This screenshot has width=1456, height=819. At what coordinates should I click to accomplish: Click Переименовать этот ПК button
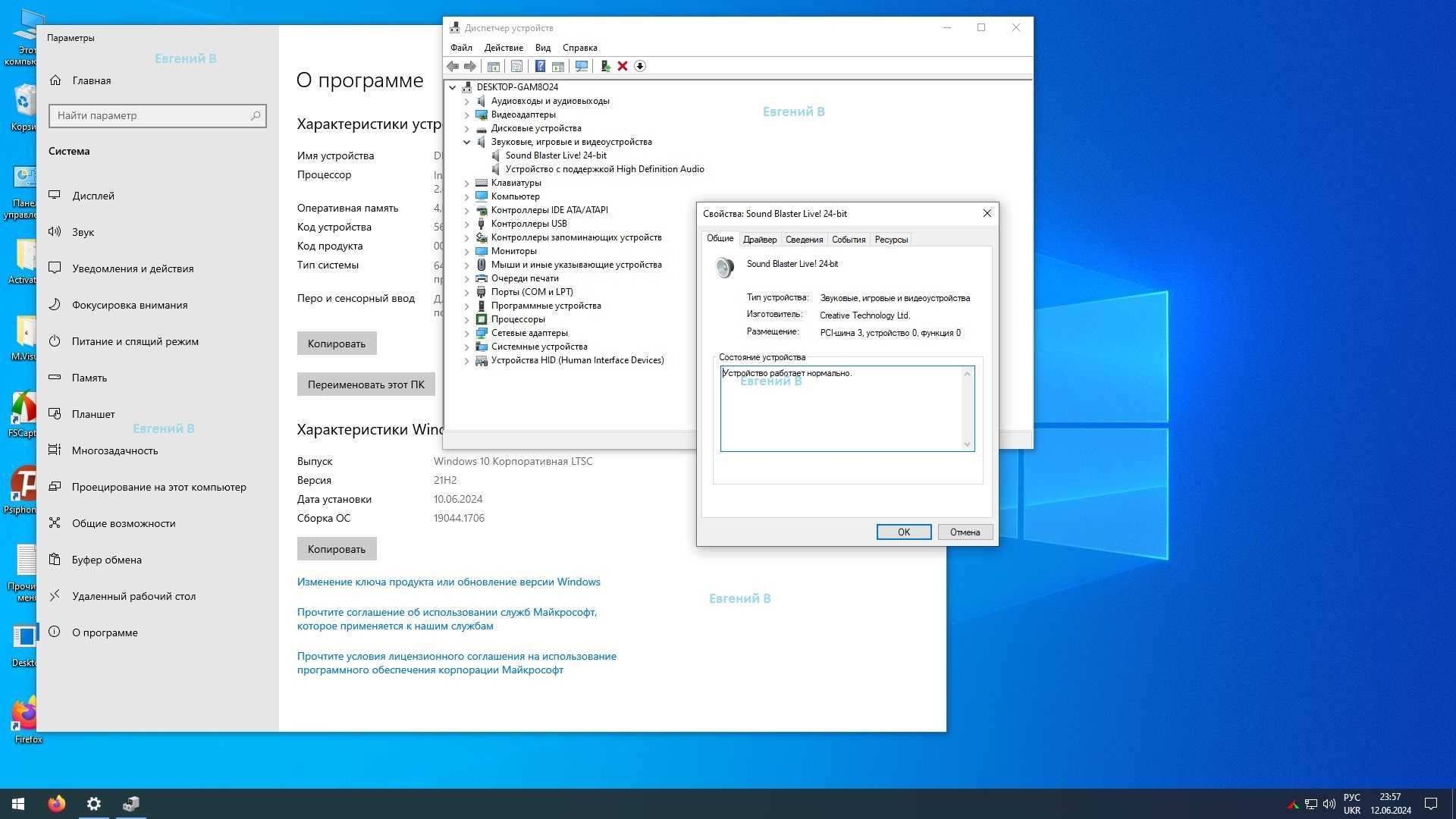point(366,384)
